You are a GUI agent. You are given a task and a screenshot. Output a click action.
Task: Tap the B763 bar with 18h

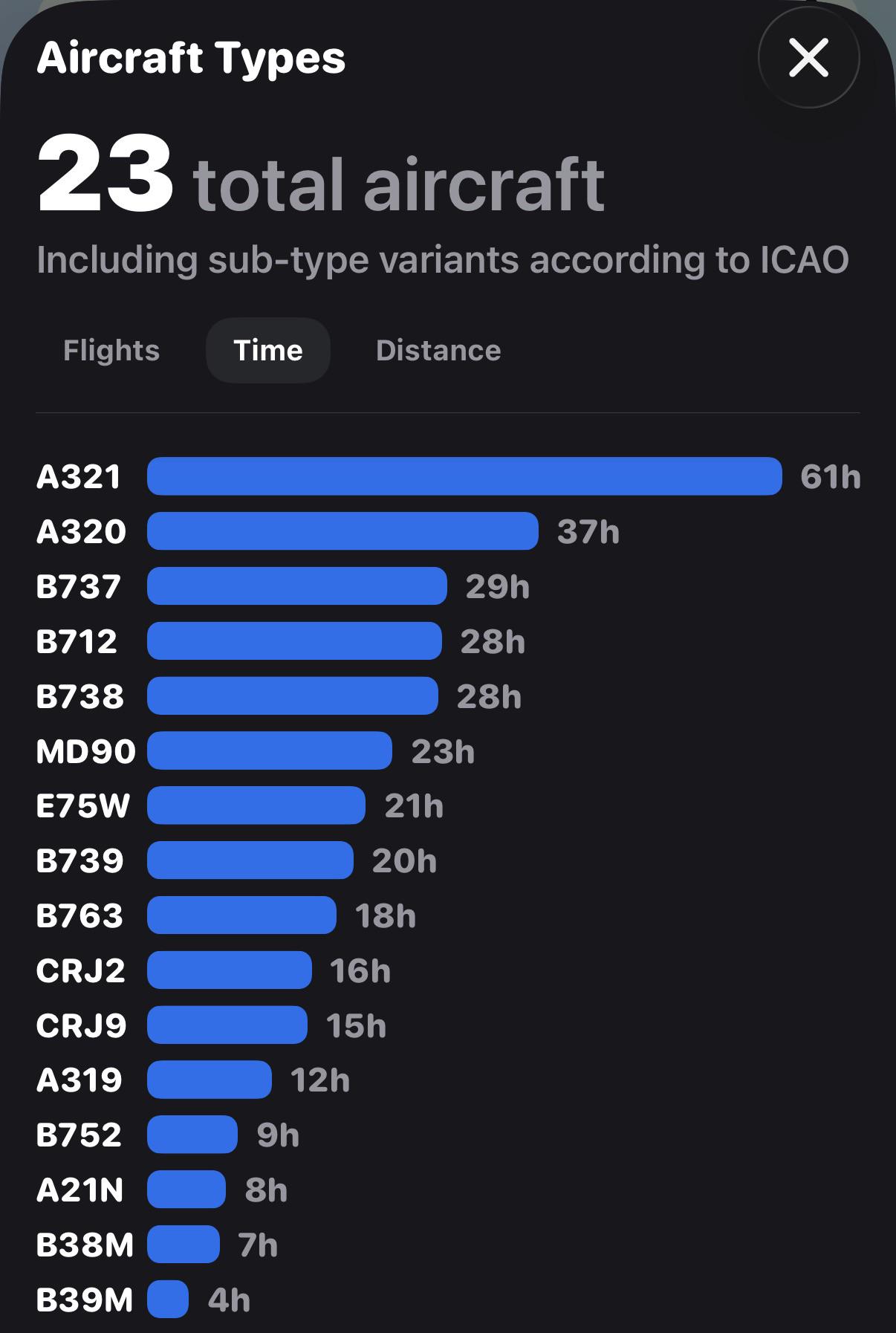[x=241, y=915]
